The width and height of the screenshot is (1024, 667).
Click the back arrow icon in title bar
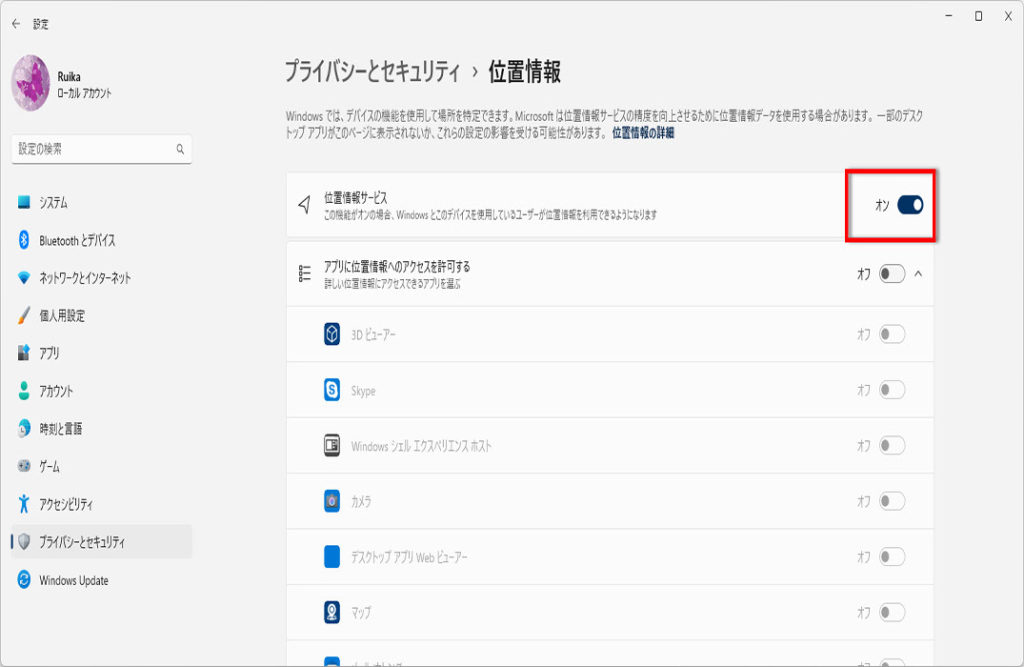(x=16, y=24)
